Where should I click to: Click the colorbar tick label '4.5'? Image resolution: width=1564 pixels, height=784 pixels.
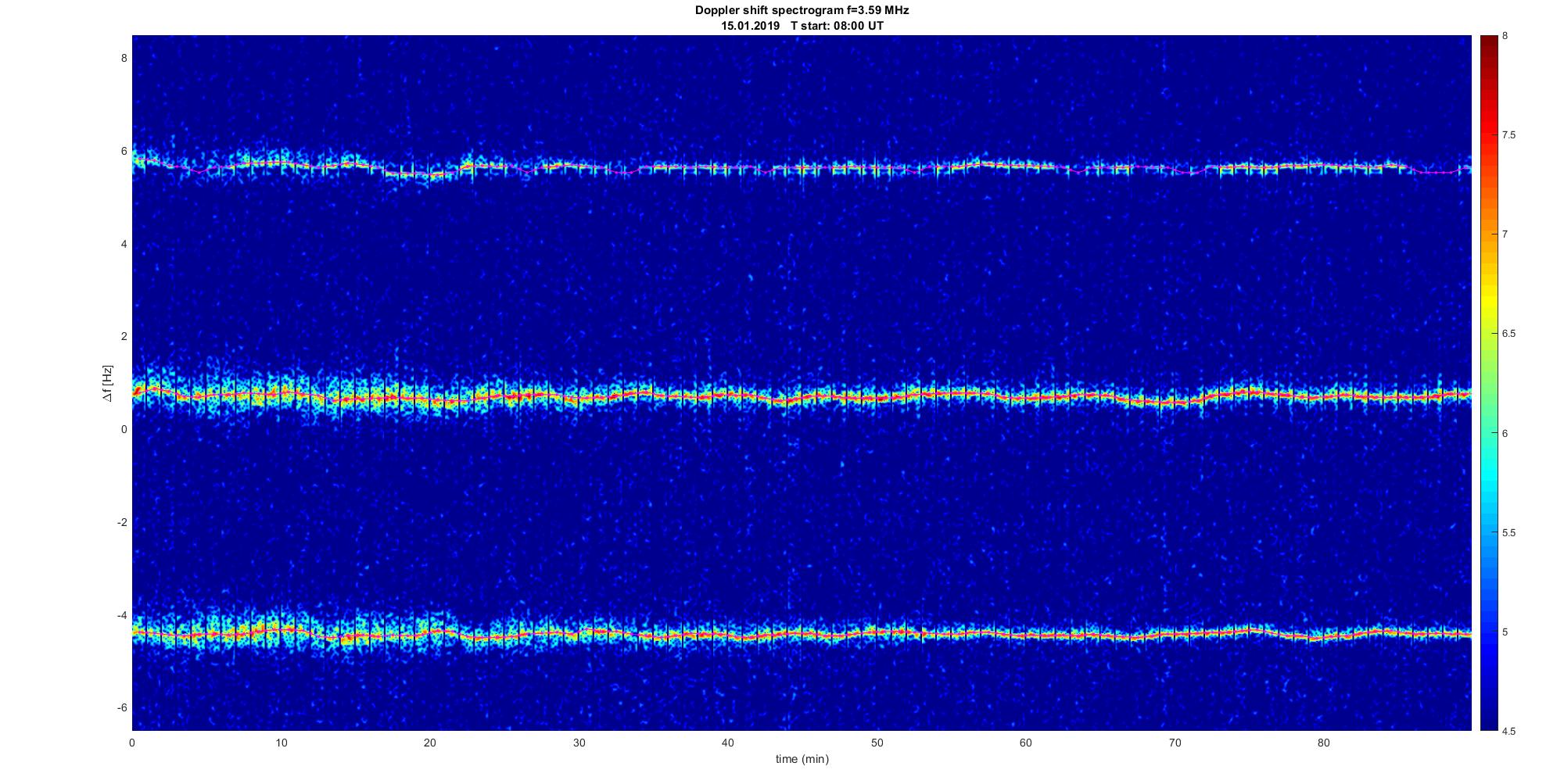(x=1509, y=731)
